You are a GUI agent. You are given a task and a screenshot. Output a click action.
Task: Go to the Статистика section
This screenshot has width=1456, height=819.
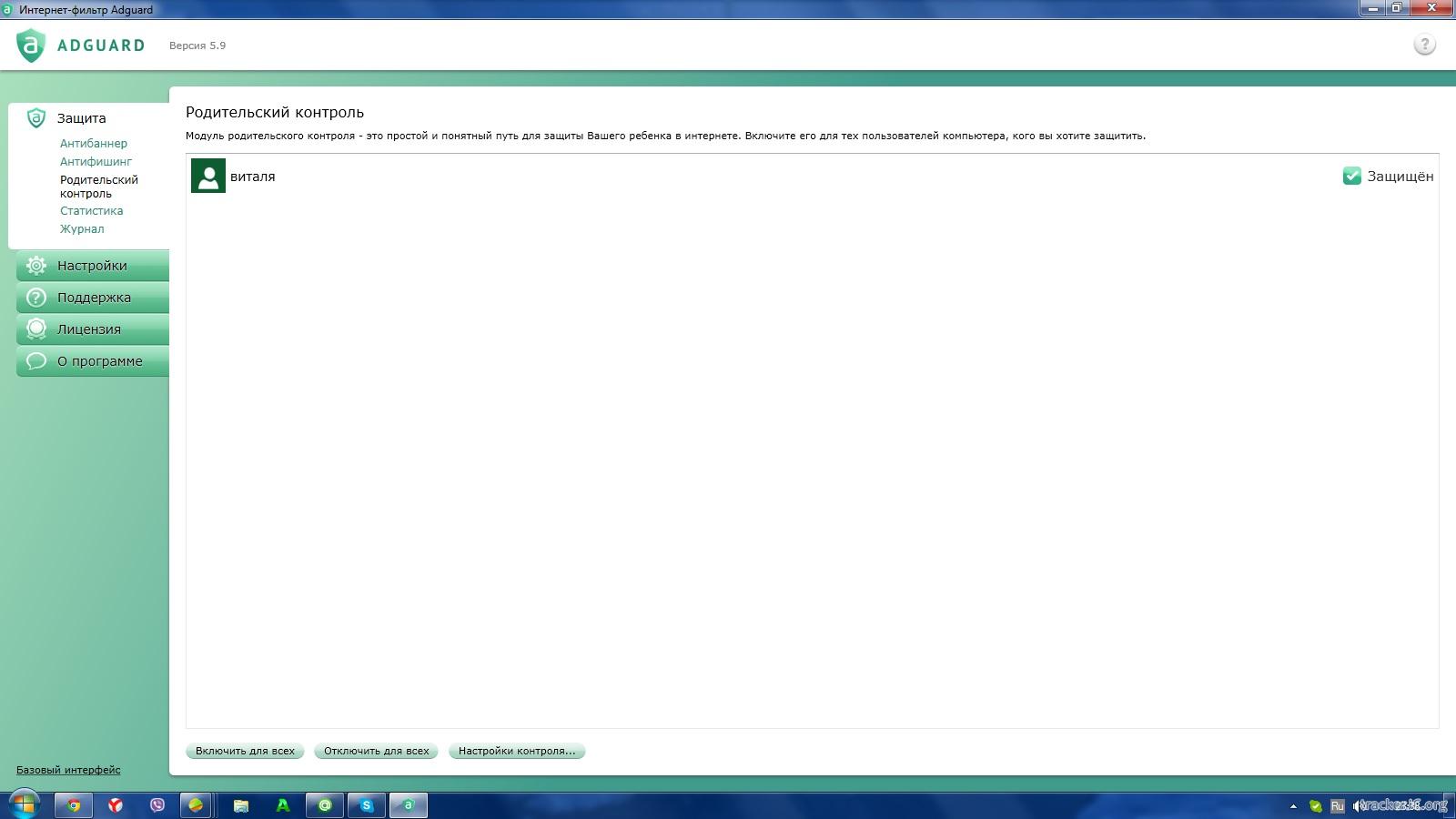pyautogui.click(x=92, y=211)
